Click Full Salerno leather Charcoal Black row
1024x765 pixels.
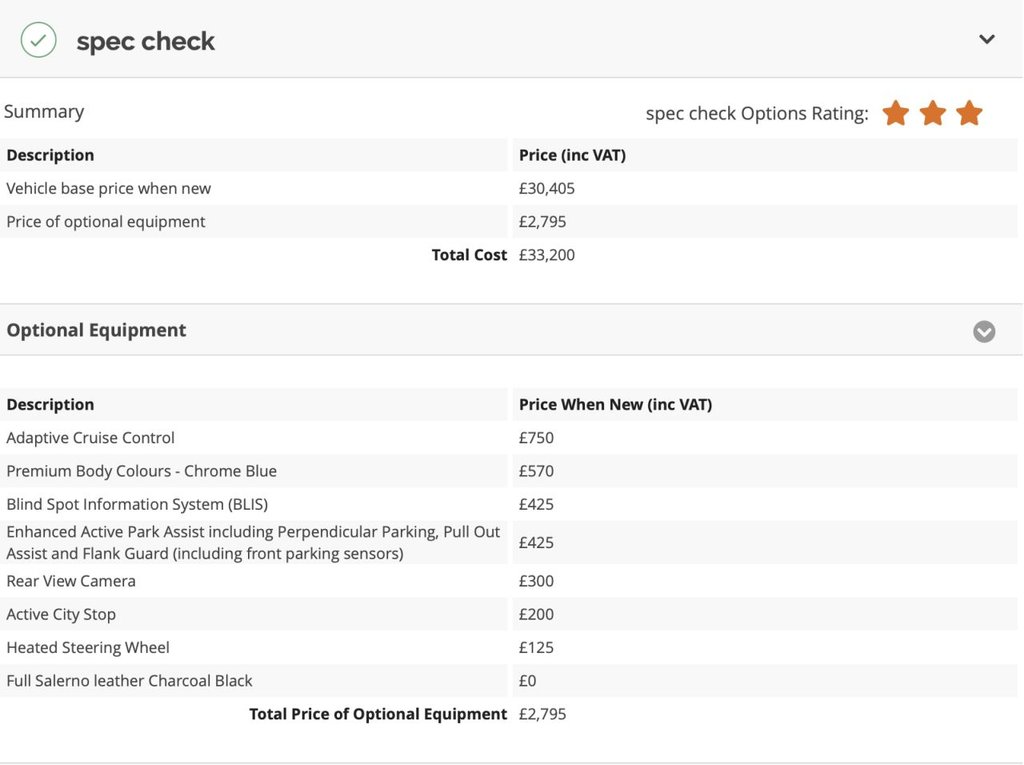point(129,681)
